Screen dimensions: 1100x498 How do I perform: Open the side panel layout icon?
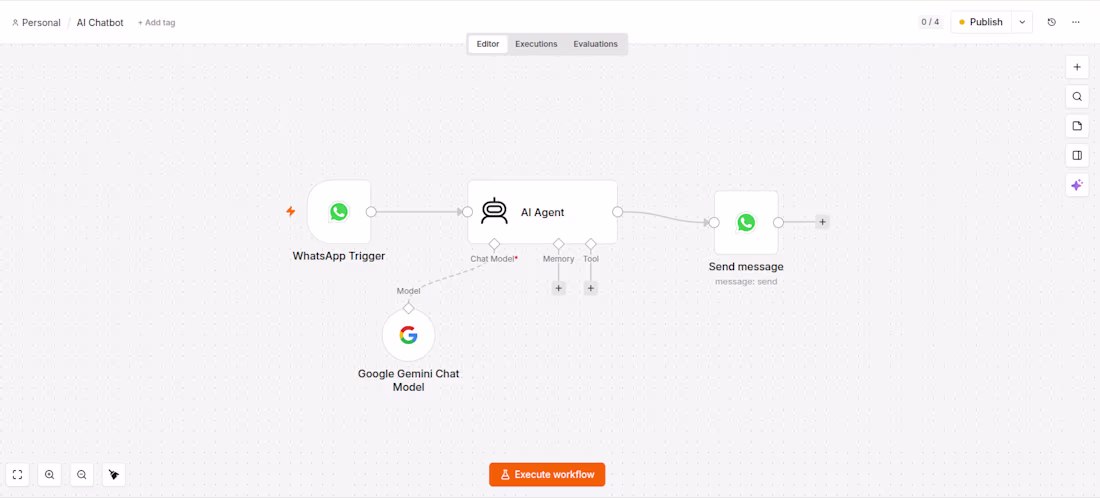click(1077, 156)
